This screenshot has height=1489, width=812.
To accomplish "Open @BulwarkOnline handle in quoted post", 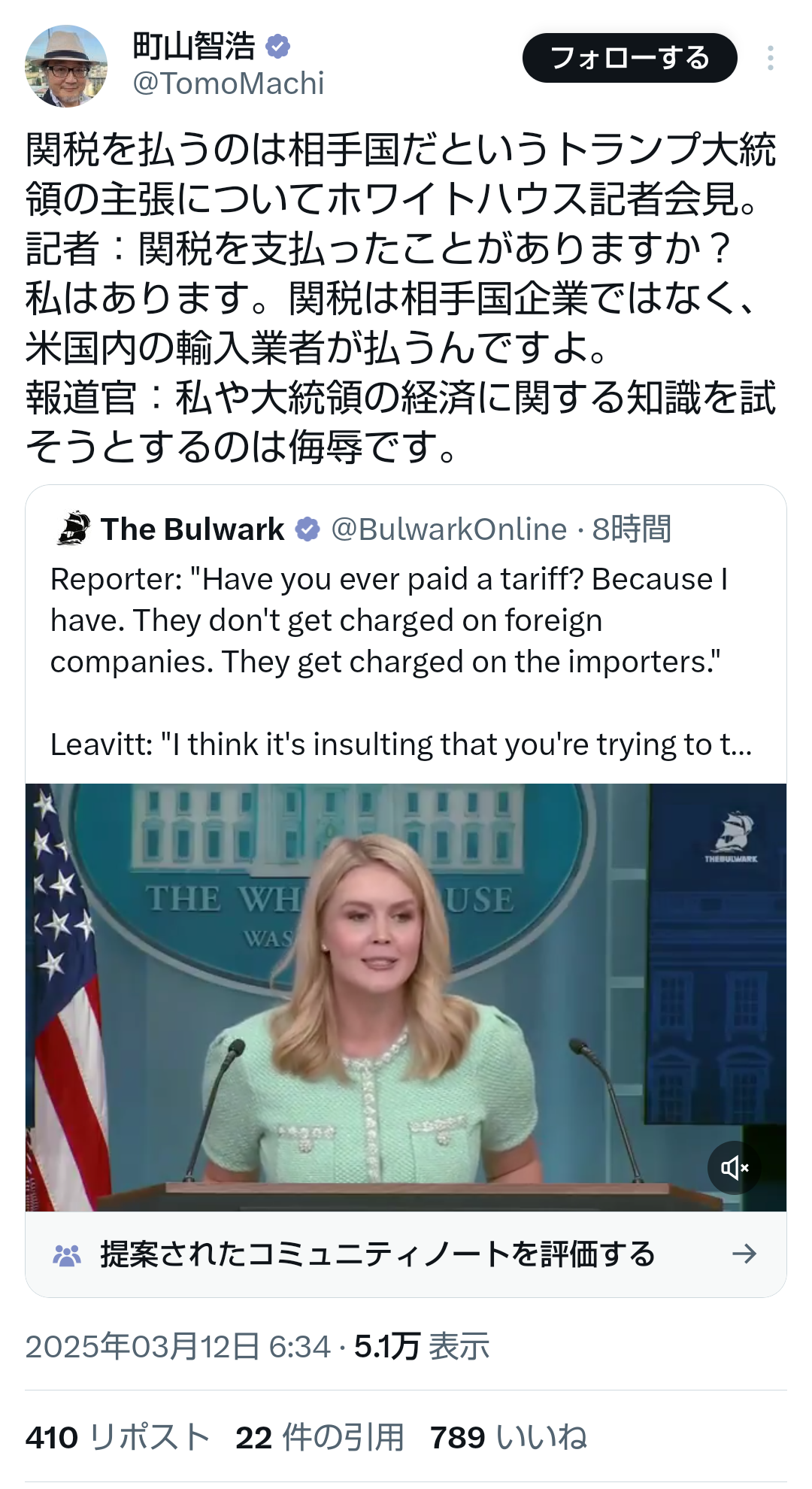I will [x=449, y=529].
